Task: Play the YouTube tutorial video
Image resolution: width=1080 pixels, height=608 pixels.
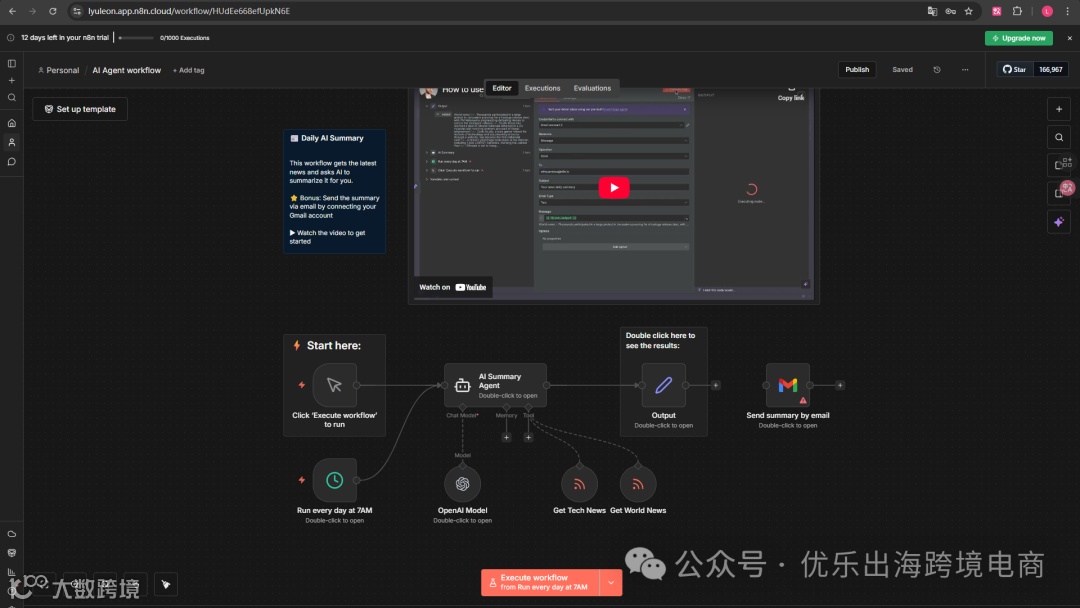Action: click(x=614, y=188)
